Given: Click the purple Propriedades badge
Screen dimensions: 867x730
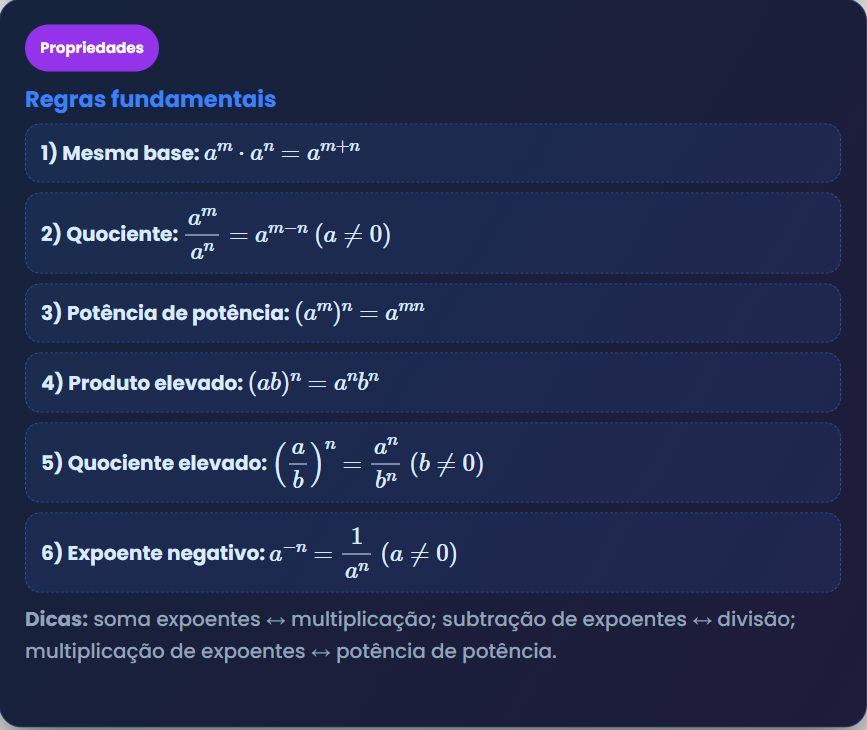Looking at the screenshot, I should pos(92,48).
